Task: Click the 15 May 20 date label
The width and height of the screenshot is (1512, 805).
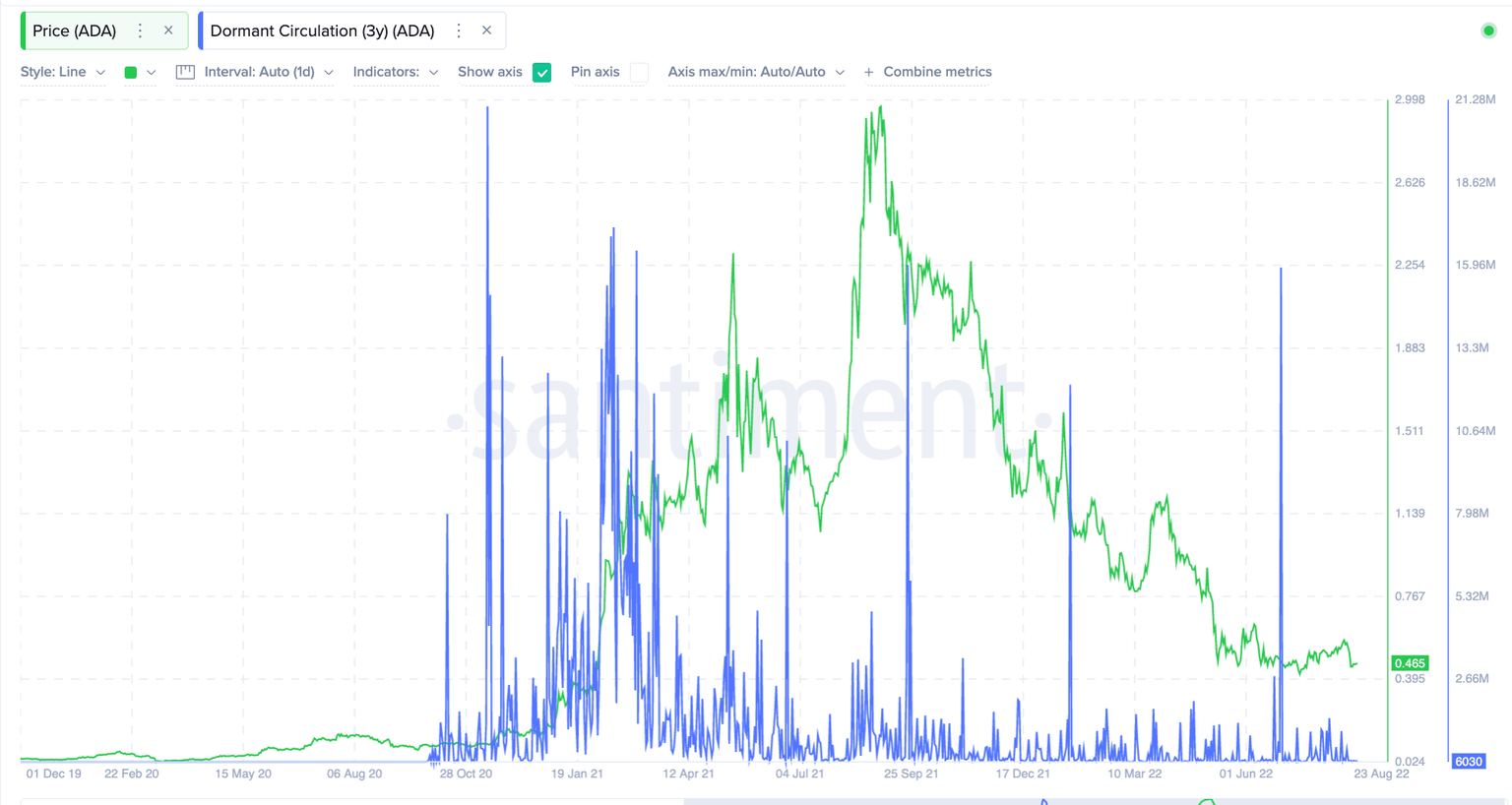Action: tap(243, 774)
